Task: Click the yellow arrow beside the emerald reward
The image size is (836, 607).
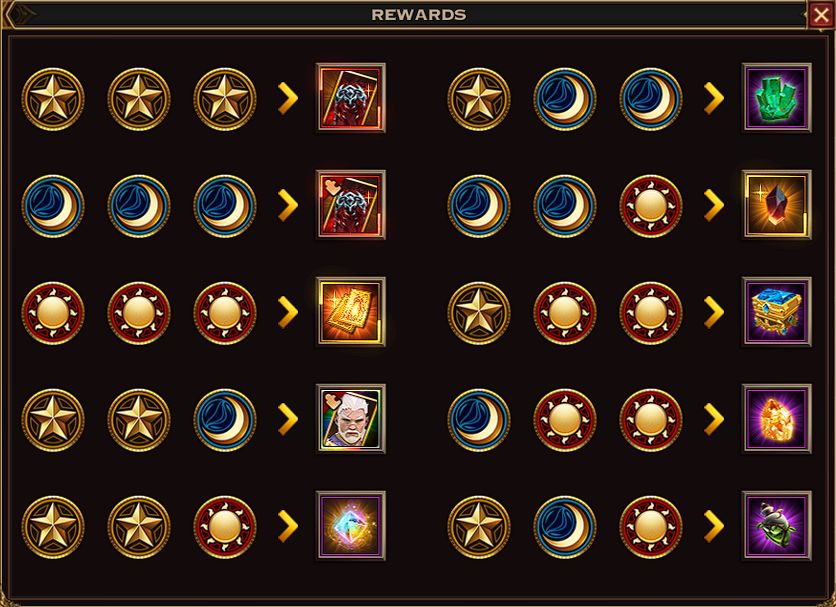Action: pos(714,98)
